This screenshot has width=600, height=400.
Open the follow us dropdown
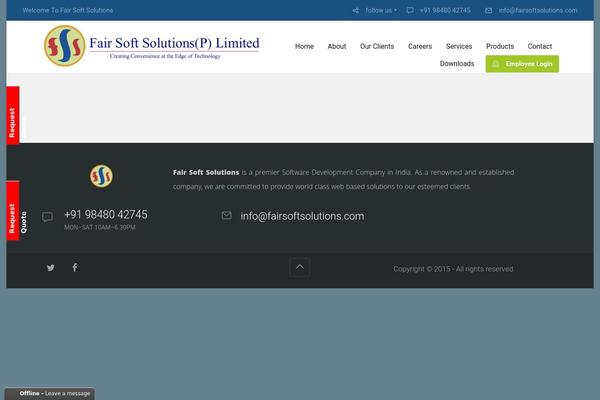(x=381, y=10)
